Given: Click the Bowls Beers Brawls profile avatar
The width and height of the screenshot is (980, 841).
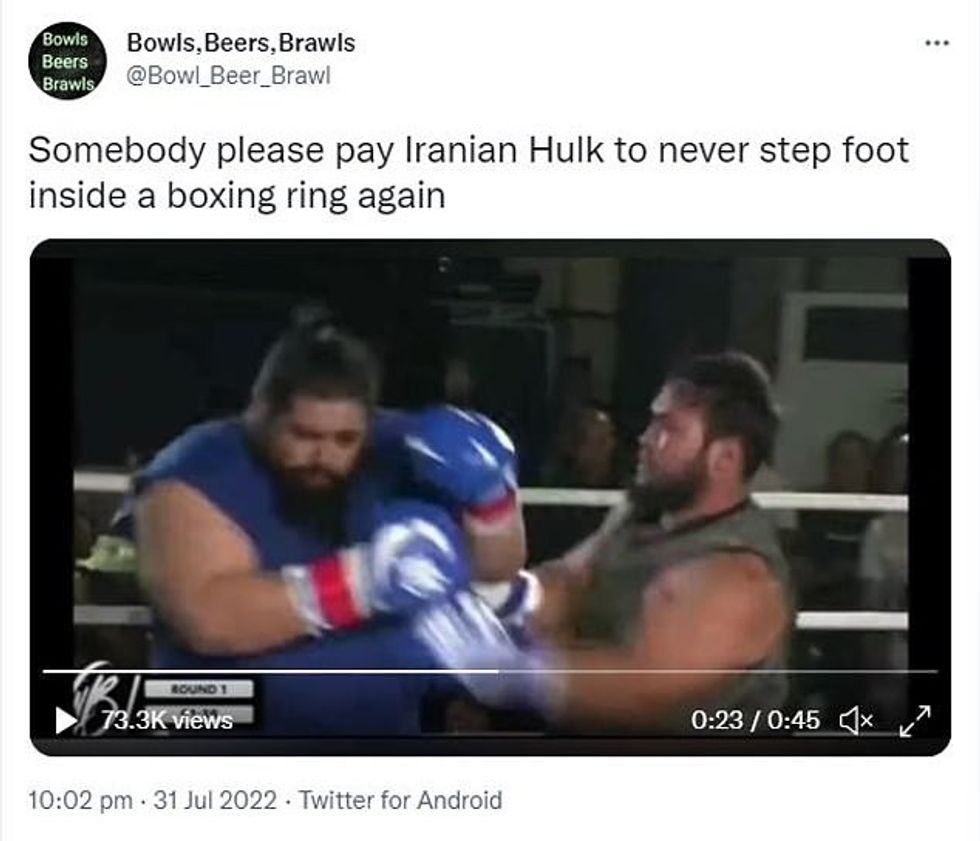Looking at the screenshot, I should pyautogui.click(x=67, y=61).
